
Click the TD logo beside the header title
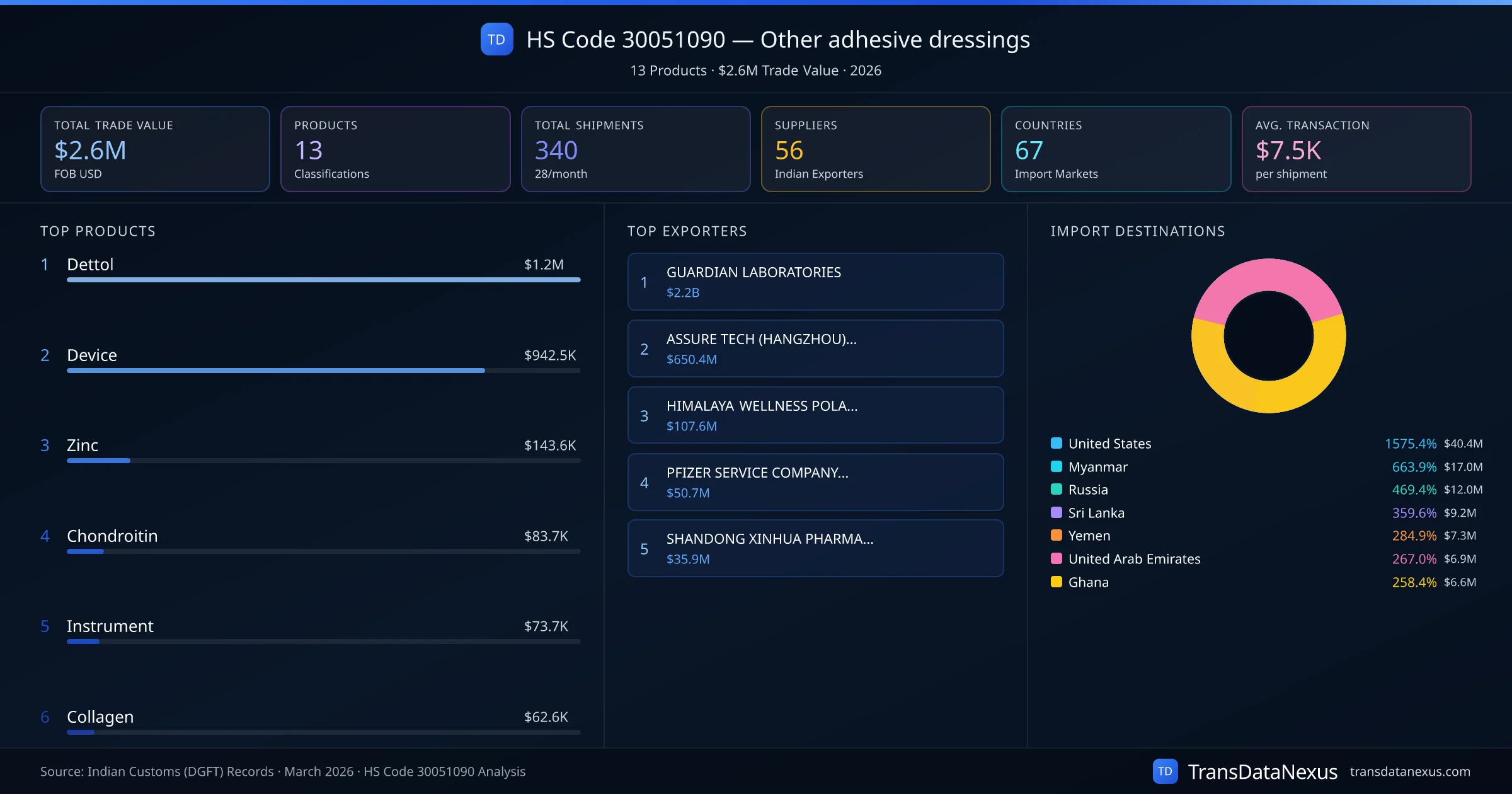pos(496,40)
